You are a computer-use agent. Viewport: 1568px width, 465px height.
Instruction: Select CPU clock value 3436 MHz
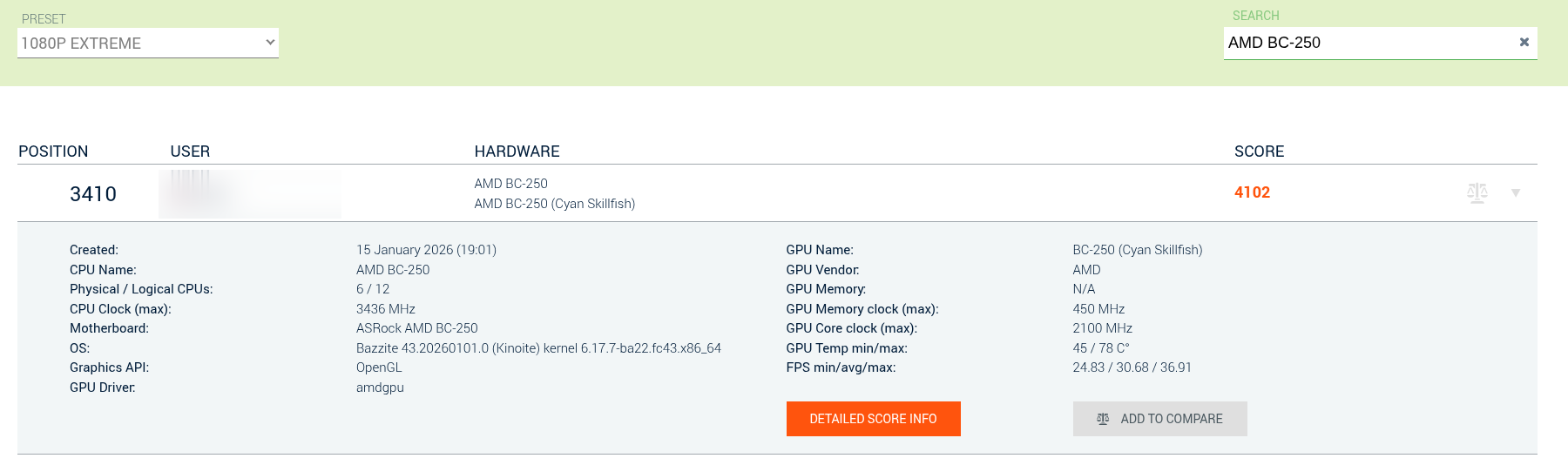point(385,309)
